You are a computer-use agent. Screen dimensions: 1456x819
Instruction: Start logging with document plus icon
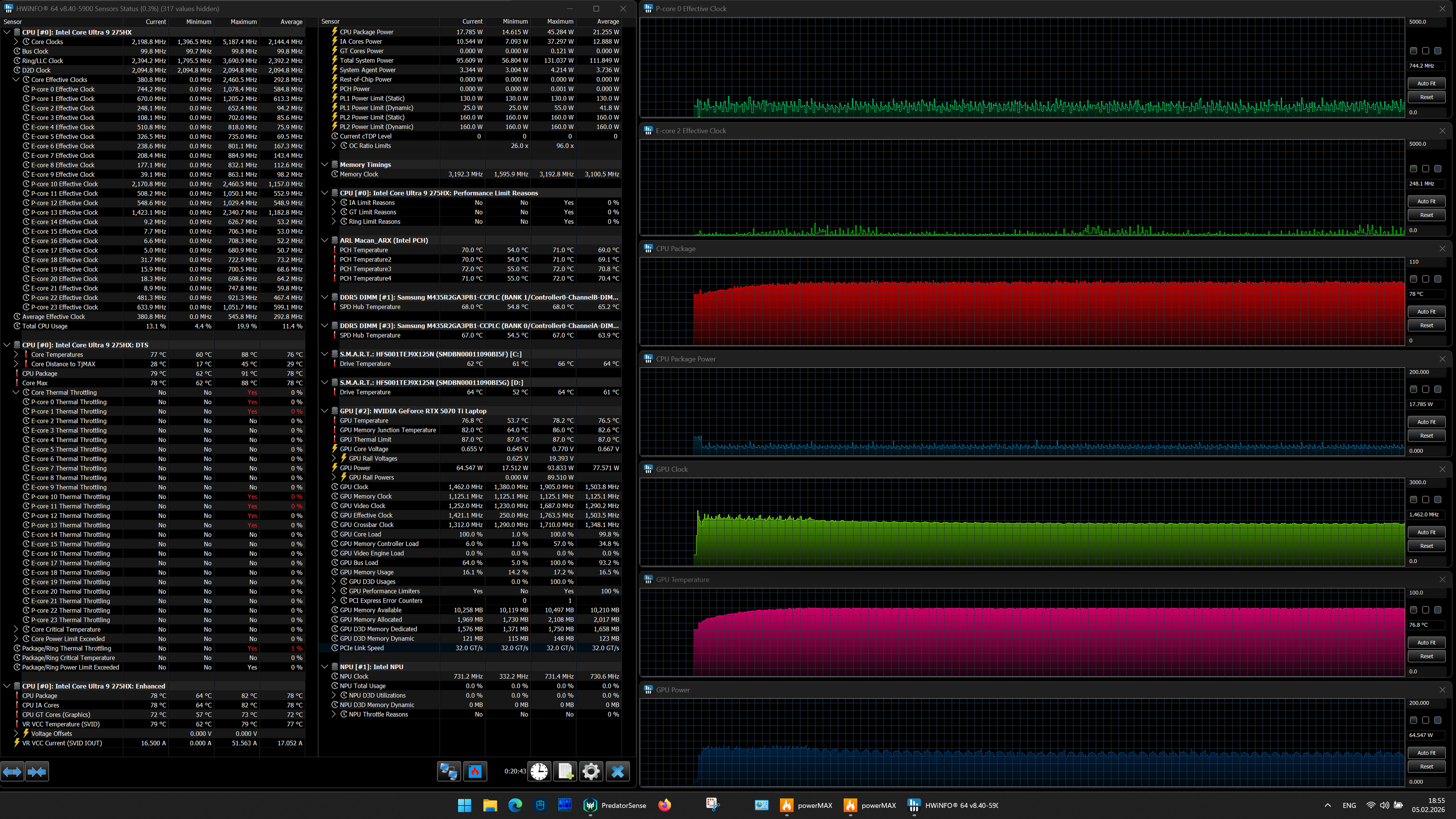(565, 771)
